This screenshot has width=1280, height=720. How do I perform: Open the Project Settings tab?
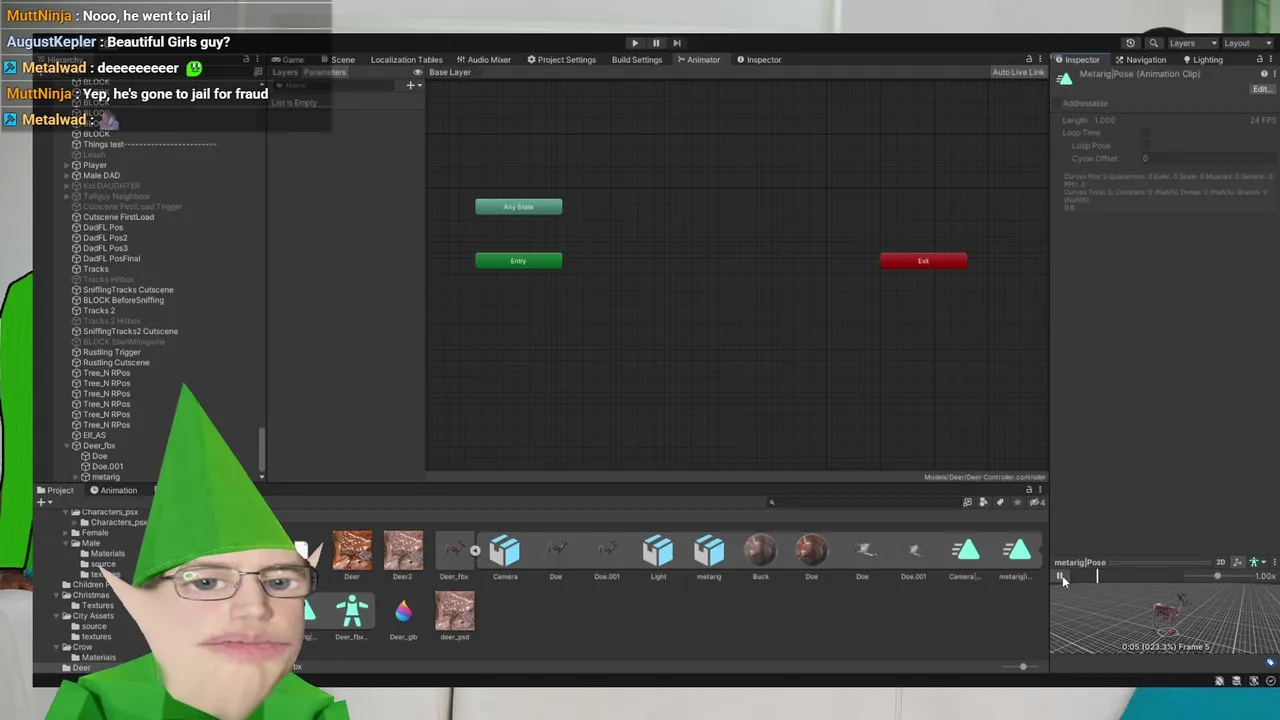click(561, 60)
